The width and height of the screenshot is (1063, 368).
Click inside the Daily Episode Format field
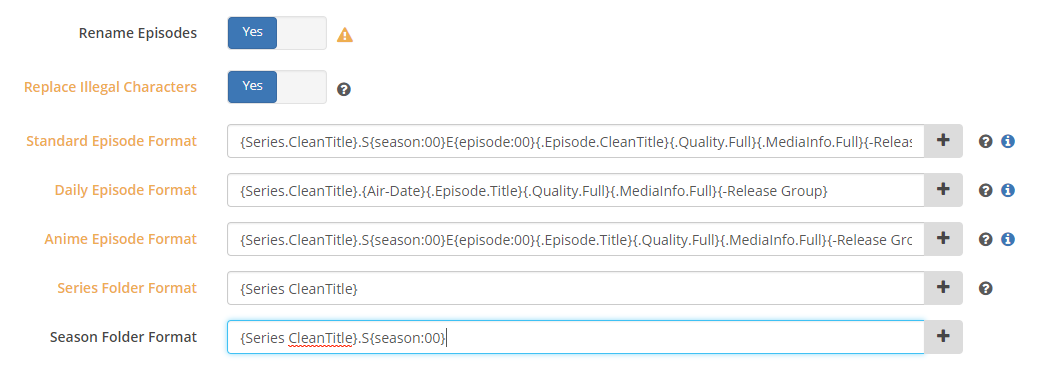coord(576,190)
